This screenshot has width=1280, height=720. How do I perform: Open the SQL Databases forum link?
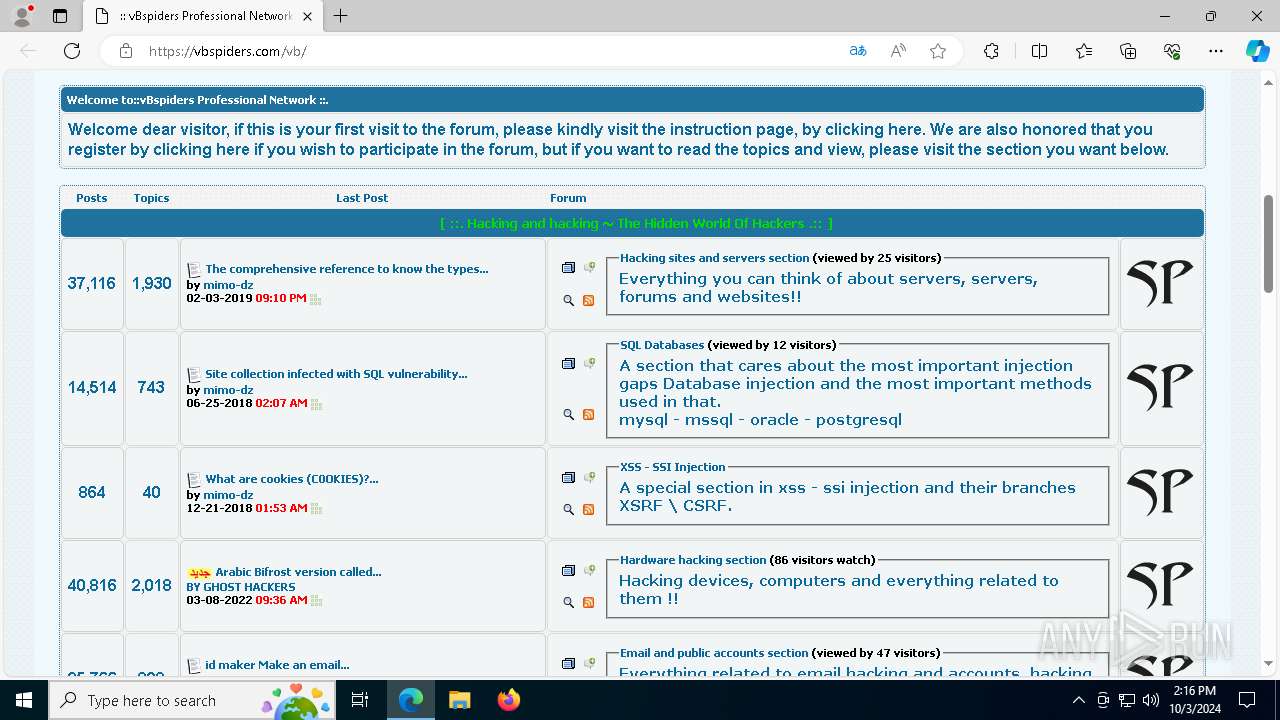(x=662, y=345)
